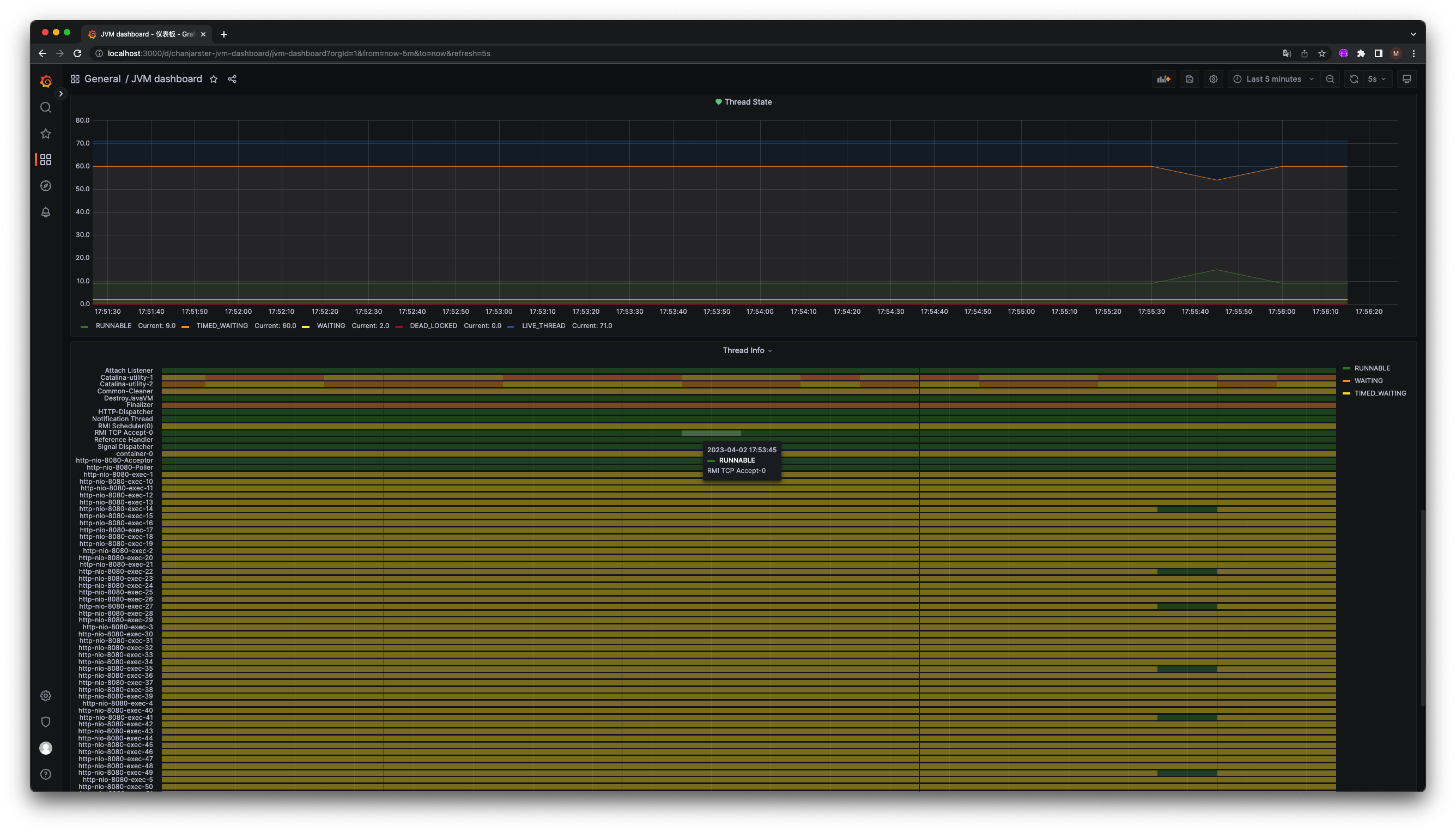Open the Dashboards sidebar icon

pos(46,160)
